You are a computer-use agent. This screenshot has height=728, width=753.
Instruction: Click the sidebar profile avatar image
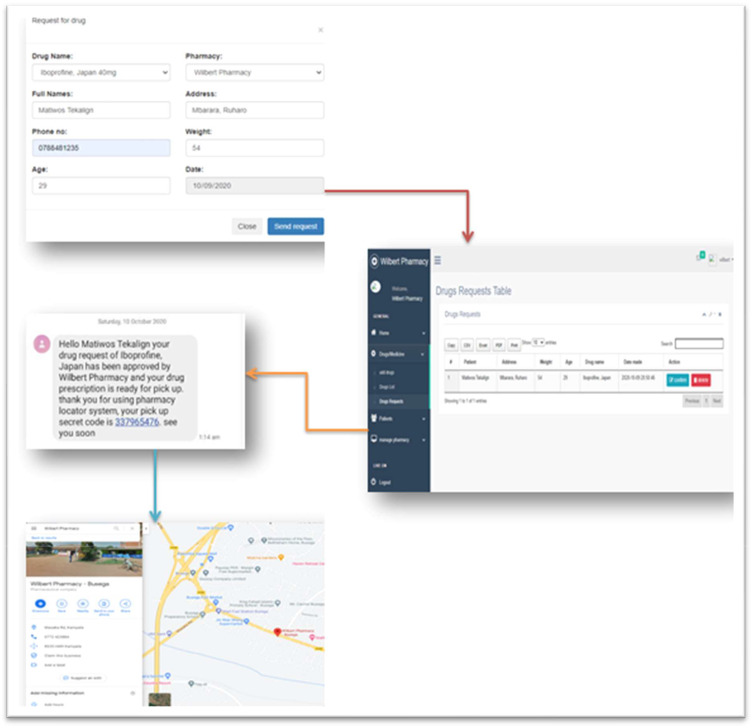(376, 287)
